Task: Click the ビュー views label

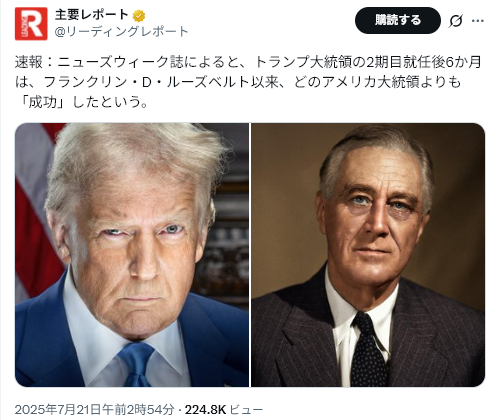Action: [x=246, y=409]
